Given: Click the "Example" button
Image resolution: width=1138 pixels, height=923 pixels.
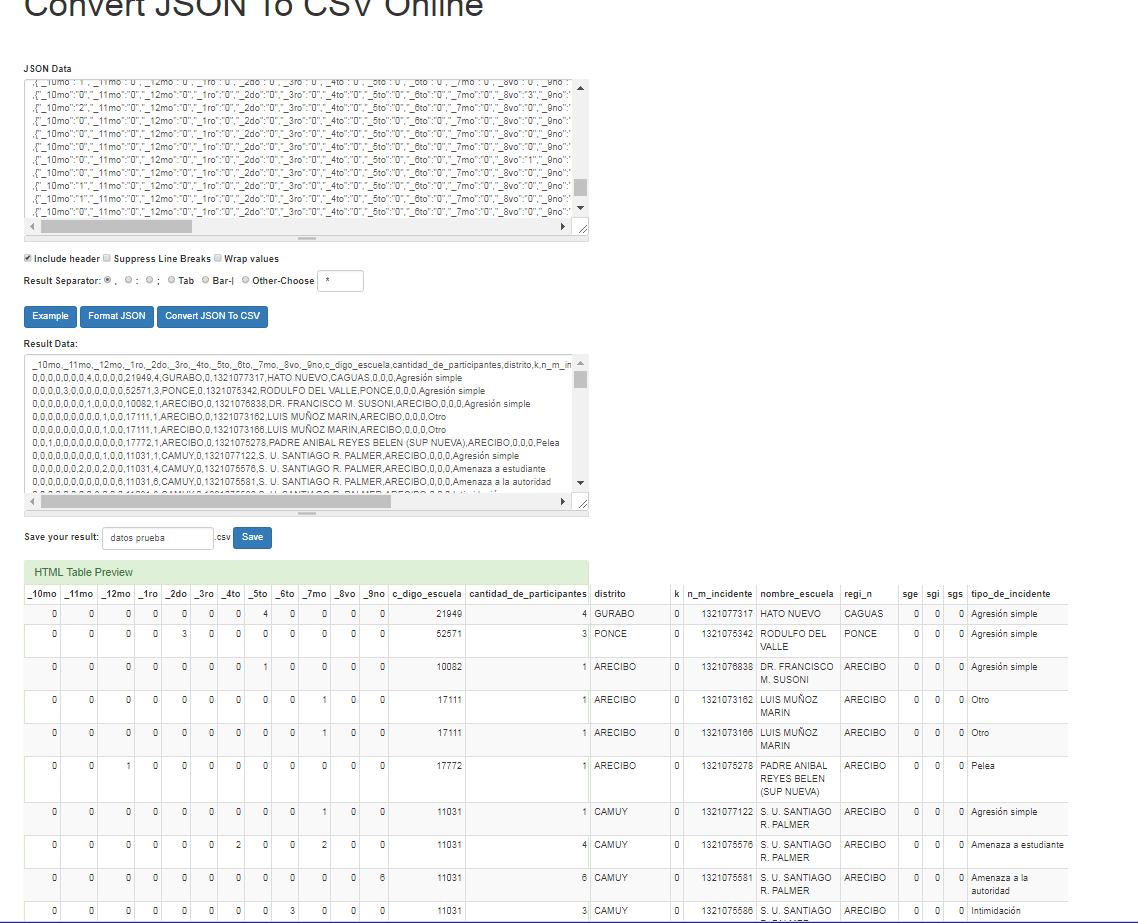Looking at the screenshot, I should click(49, 316).
